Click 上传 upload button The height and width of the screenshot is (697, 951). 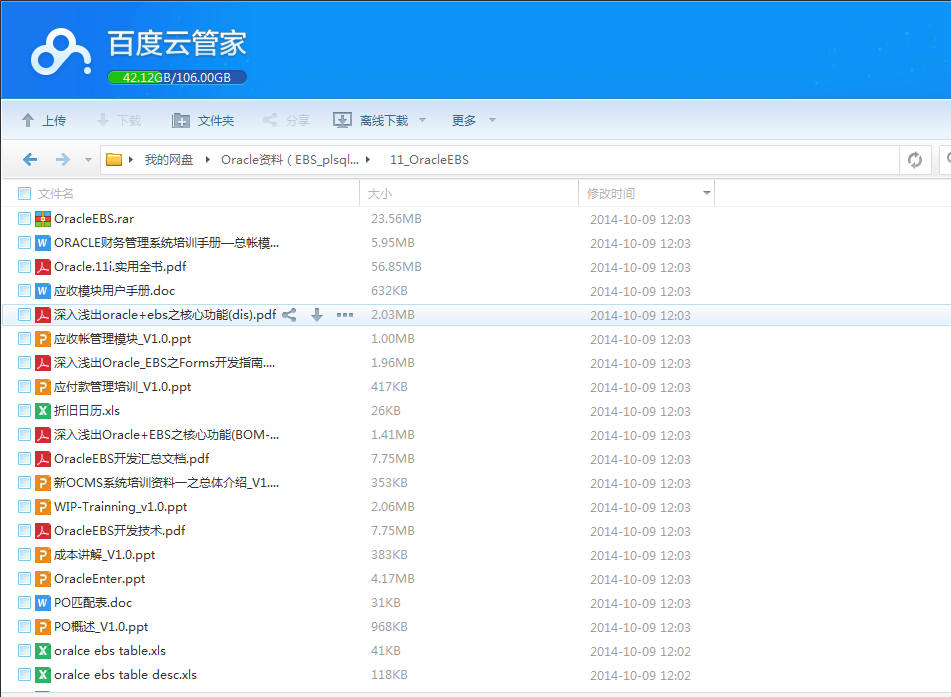(x=44, y=120)
